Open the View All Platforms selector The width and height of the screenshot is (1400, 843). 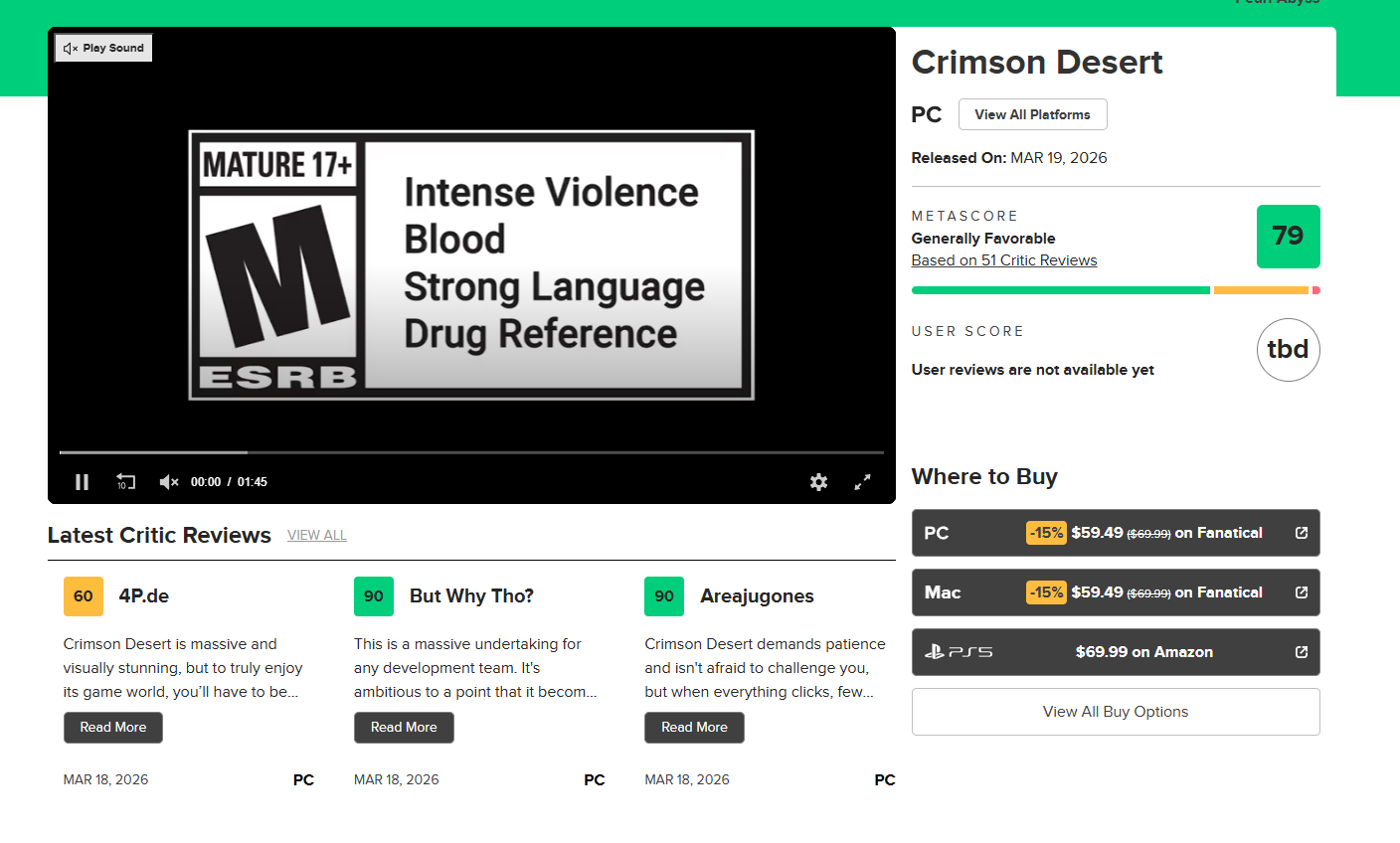click(x=1032, y=114)
